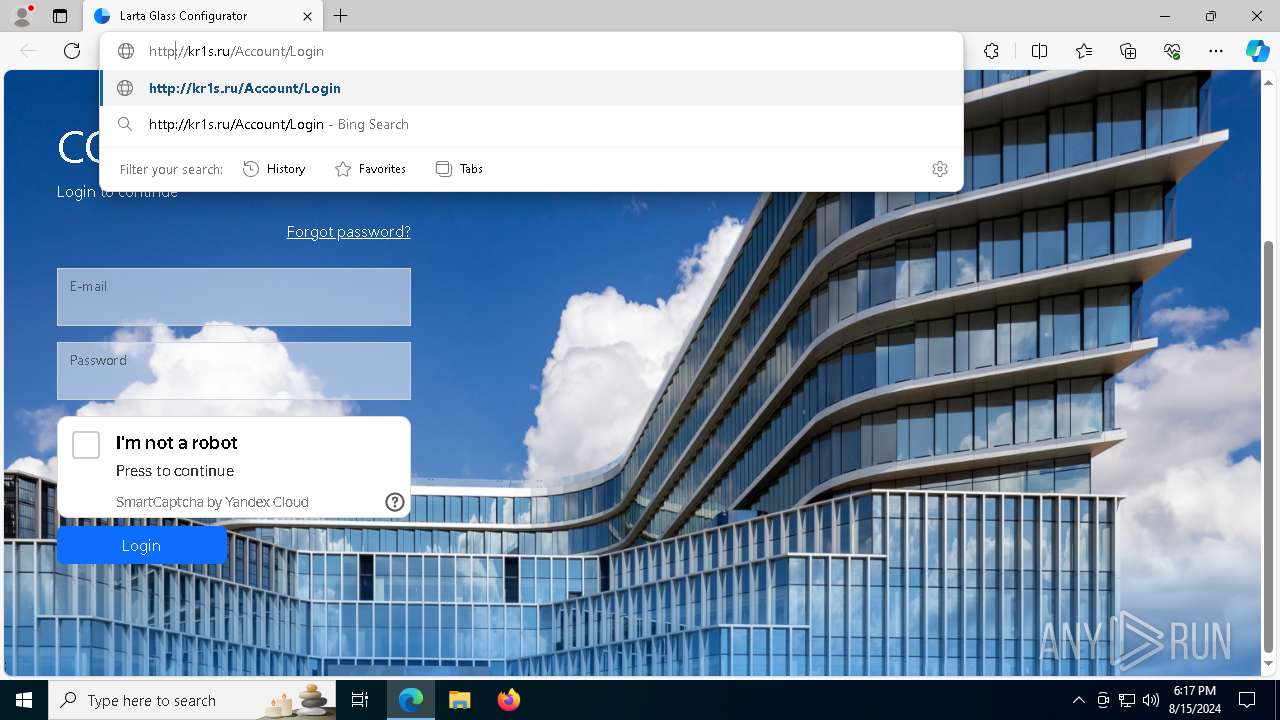Click the blue Login button

(141, 545)
